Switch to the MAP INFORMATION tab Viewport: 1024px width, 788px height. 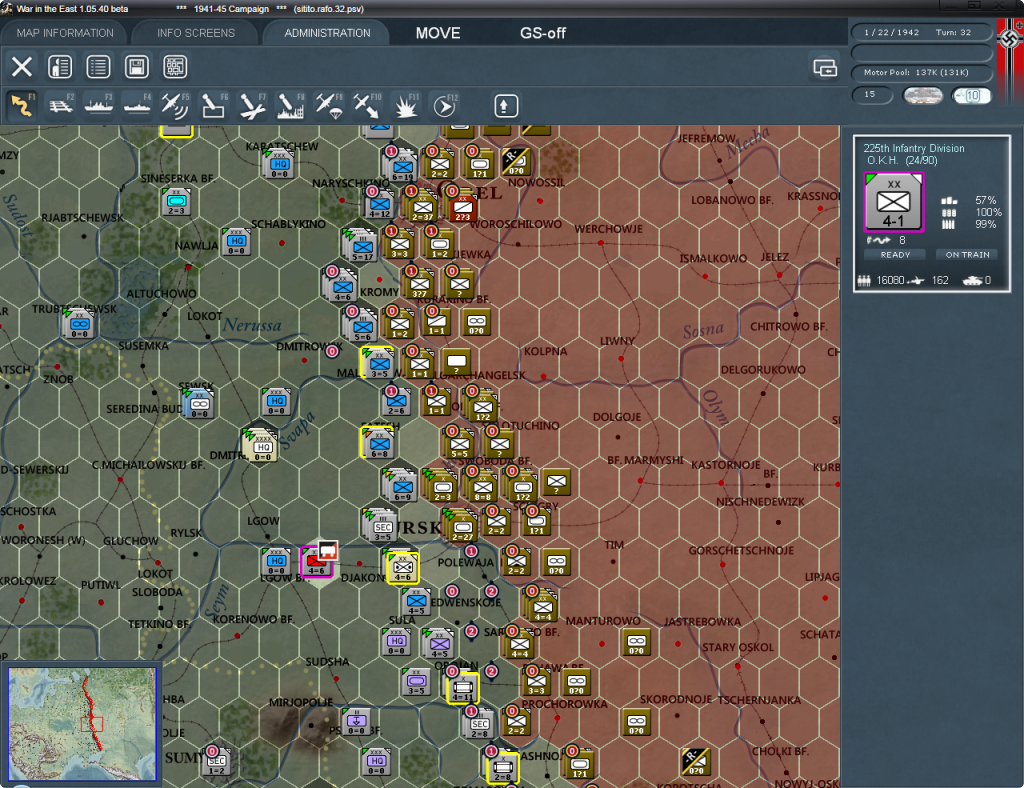(65, 33)
